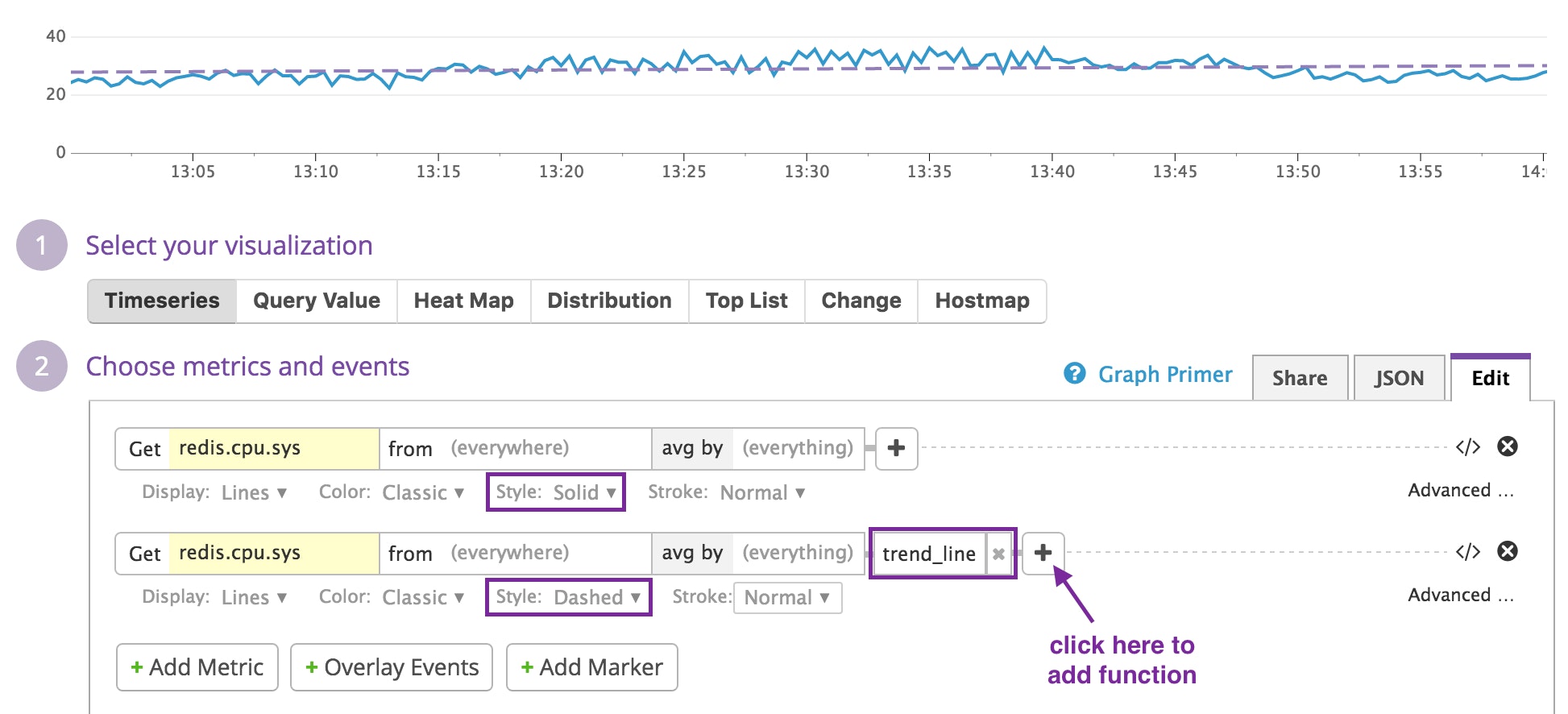Viewport: 1568px width, 714px height.
Task: Click second query's redis.cpu.sys metric field
Action: 274,554
